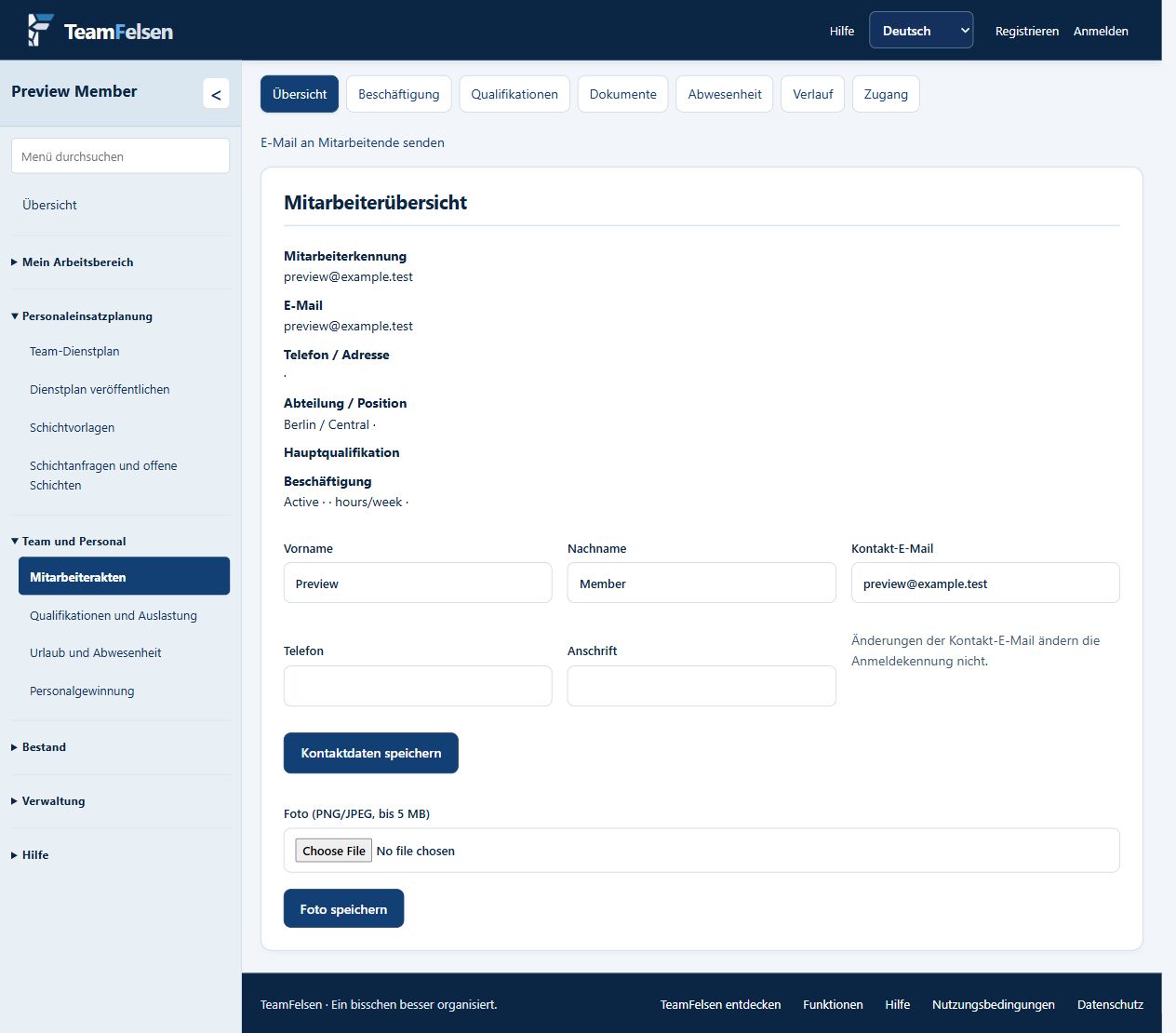Viewport: 1176px width, 1033px height.
Task: Click Hilfe in the top navigation
Action: 842,31
